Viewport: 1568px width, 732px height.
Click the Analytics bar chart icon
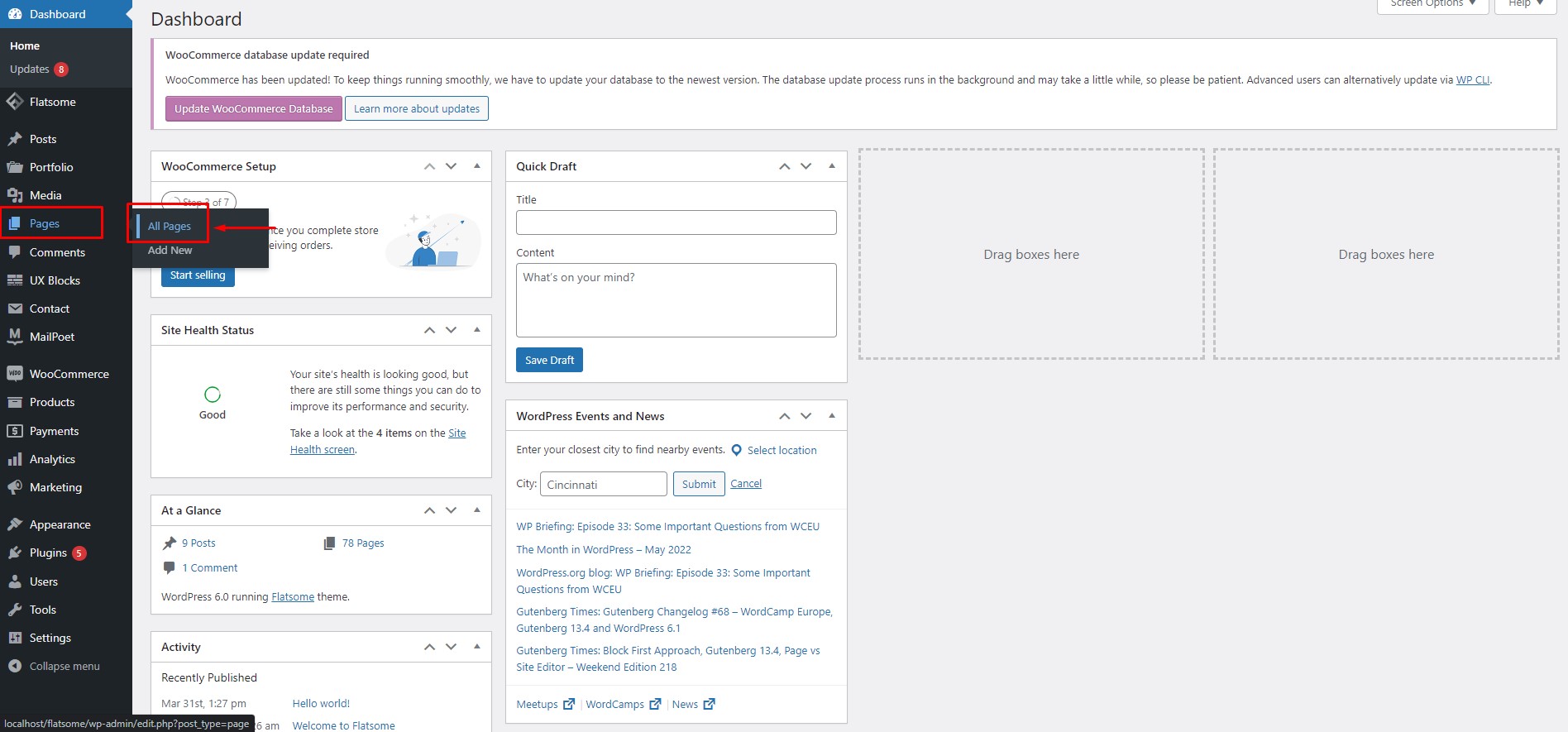coord(15,459)
